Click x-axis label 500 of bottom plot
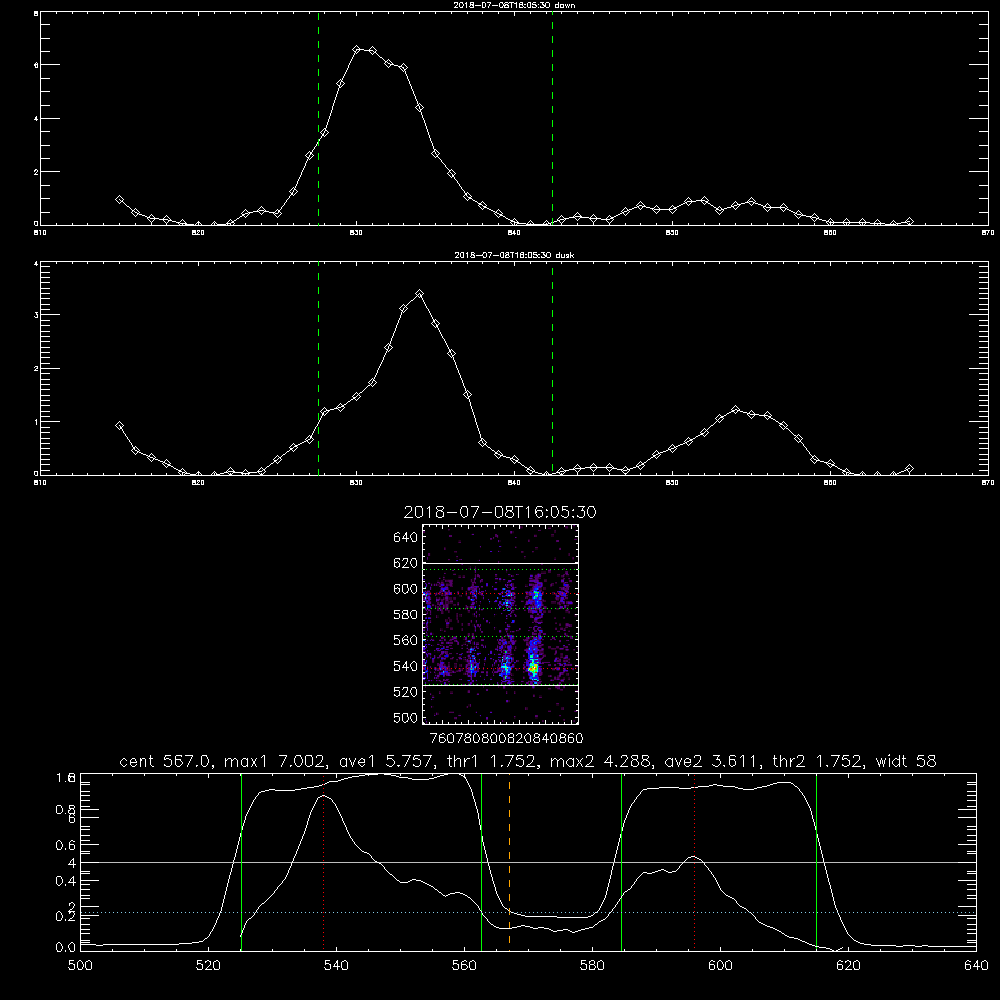Image resolution: width=1000 pixels, height=1000 pixels. (x=80, y=966)
